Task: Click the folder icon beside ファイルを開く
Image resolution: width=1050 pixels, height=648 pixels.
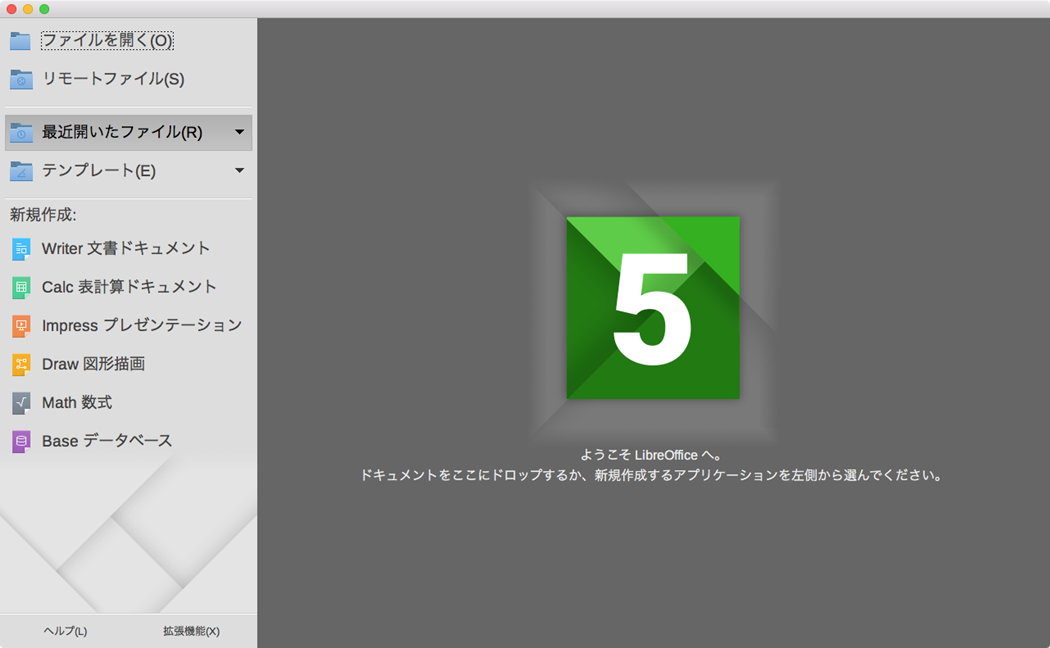Action: [x=20, y=41]
